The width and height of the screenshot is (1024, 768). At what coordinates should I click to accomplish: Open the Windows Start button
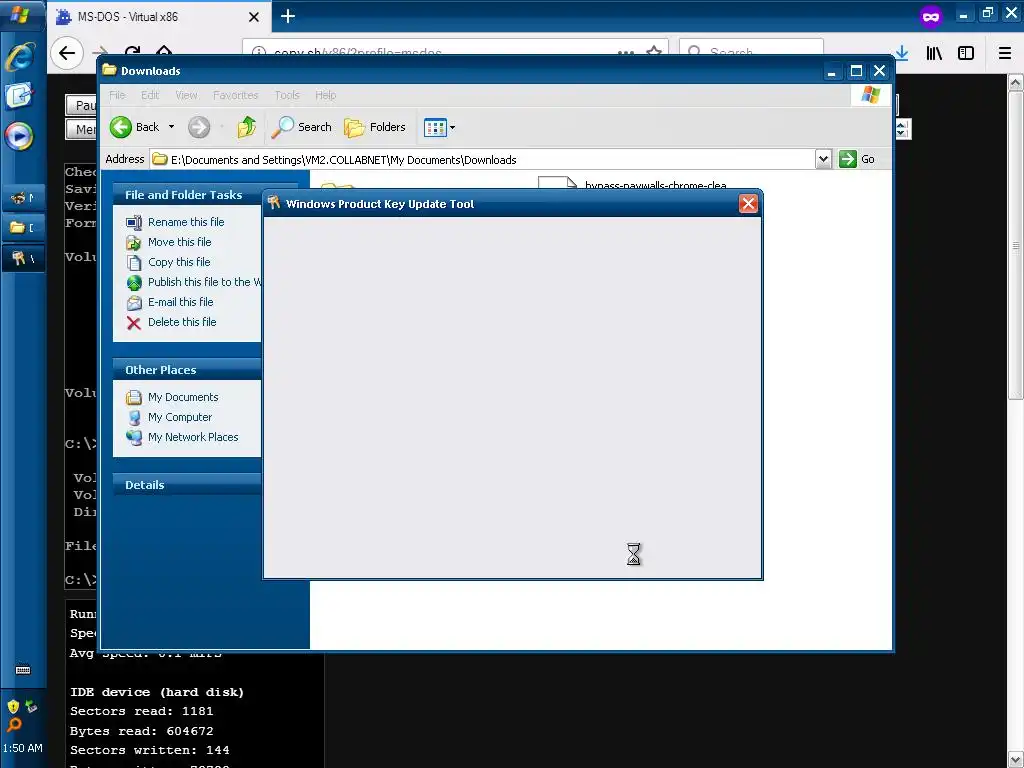(21, 14)
